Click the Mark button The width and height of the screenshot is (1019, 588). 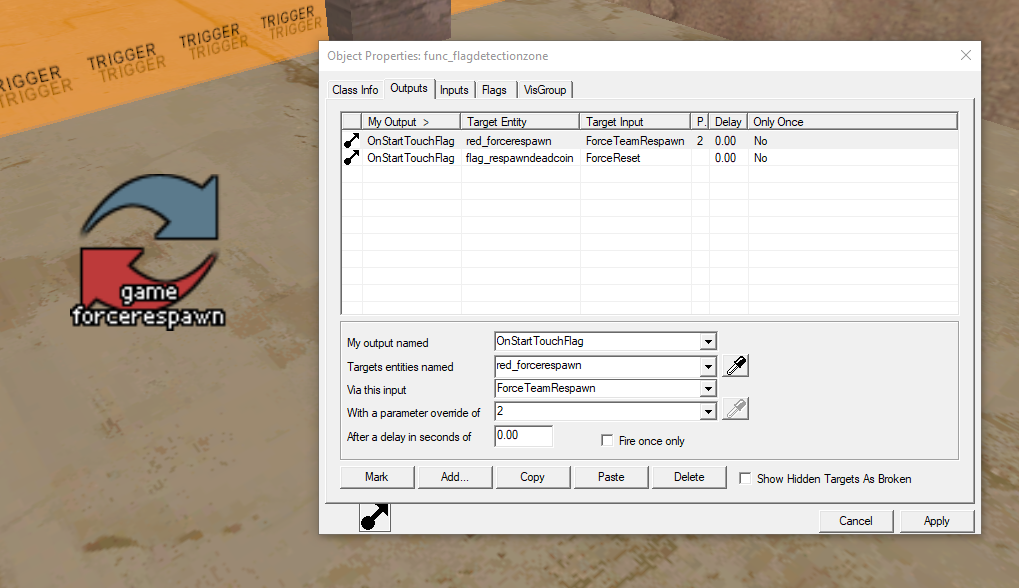(x=377, y=477)
